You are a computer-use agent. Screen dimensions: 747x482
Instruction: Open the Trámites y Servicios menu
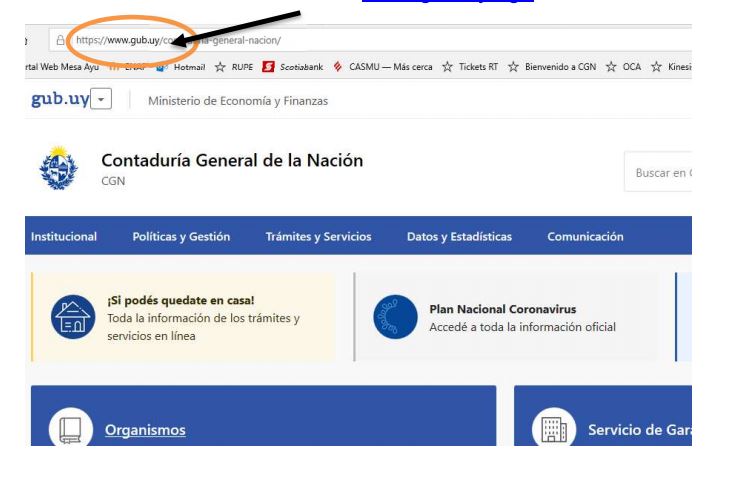tap(318, 237)
